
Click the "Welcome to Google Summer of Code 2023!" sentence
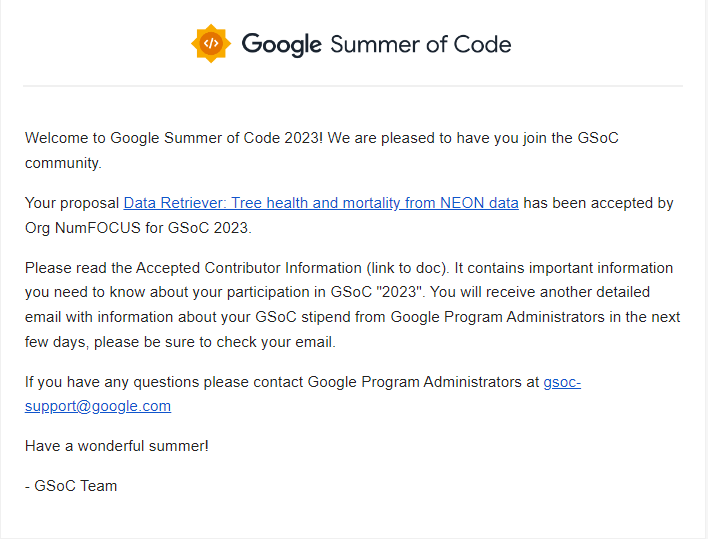coord(174,138)
